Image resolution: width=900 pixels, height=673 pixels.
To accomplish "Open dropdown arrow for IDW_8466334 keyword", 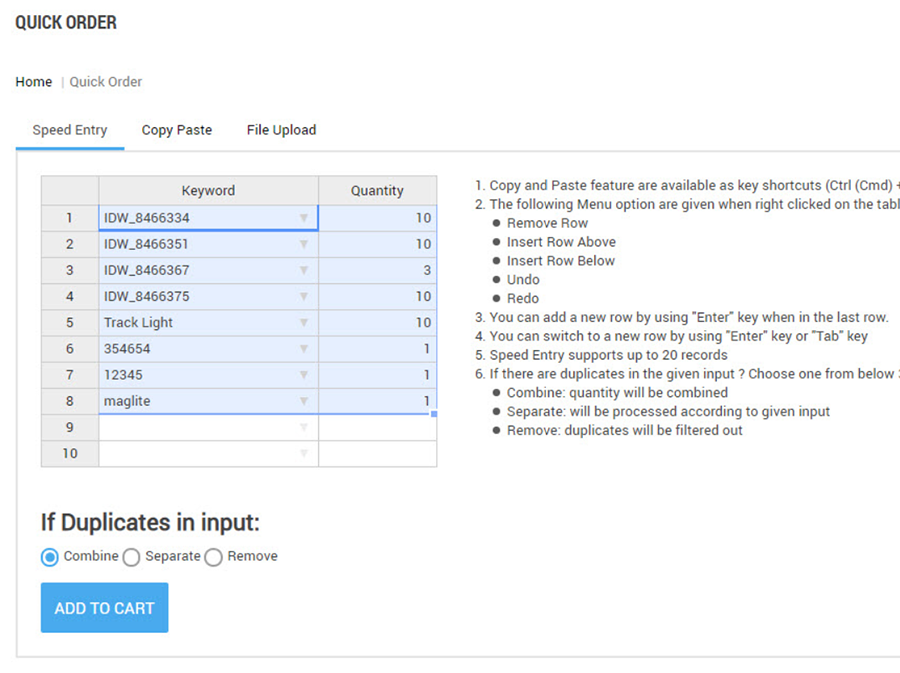I will [304, 218].
